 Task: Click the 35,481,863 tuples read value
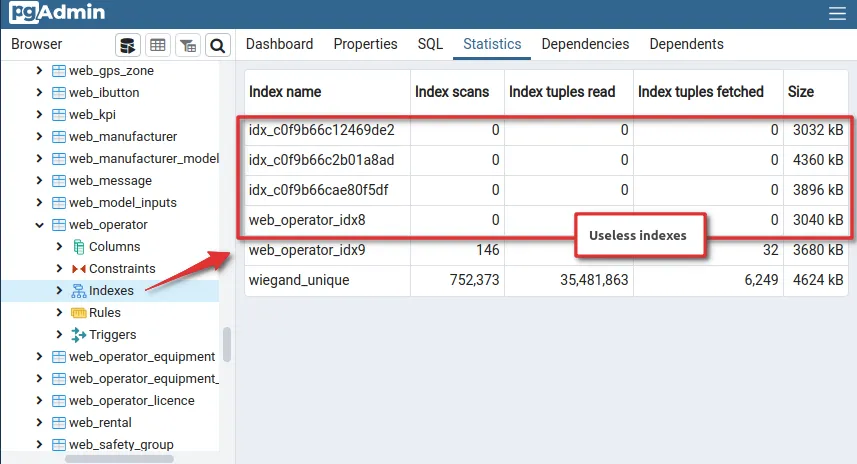594,280
